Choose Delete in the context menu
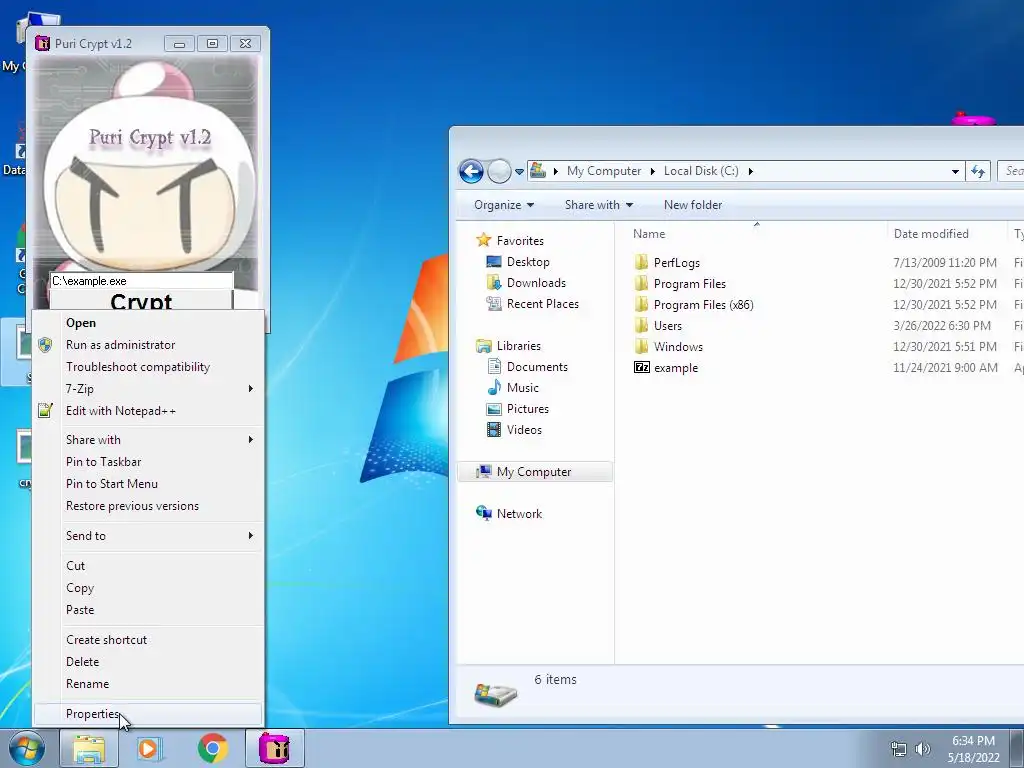1024x768 pixels. pos(148,662)
